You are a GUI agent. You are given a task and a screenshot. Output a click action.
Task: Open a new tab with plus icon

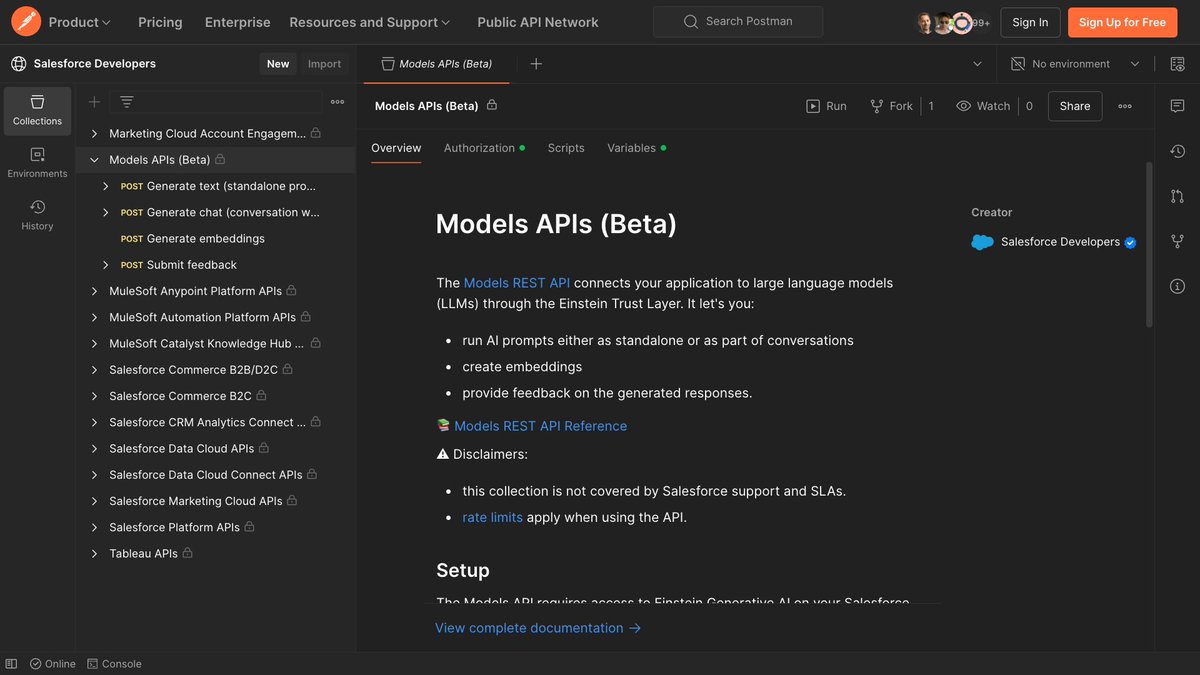[536, 64]
